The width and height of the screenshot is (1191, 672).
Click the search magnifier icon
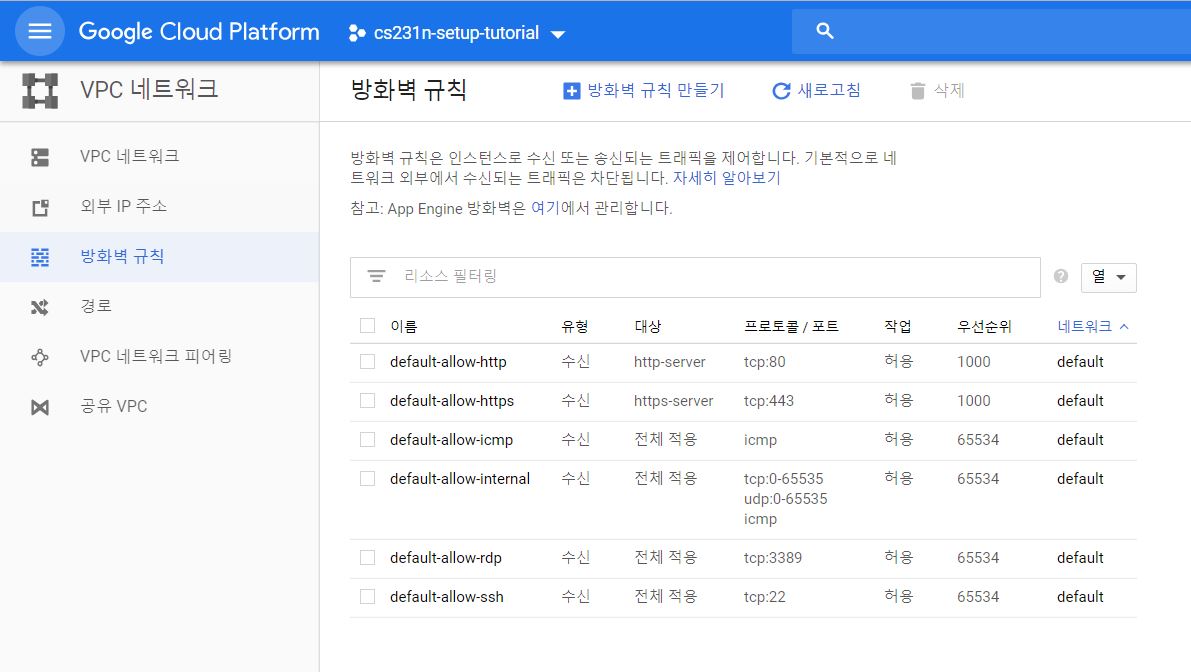(x=825, y=32)
